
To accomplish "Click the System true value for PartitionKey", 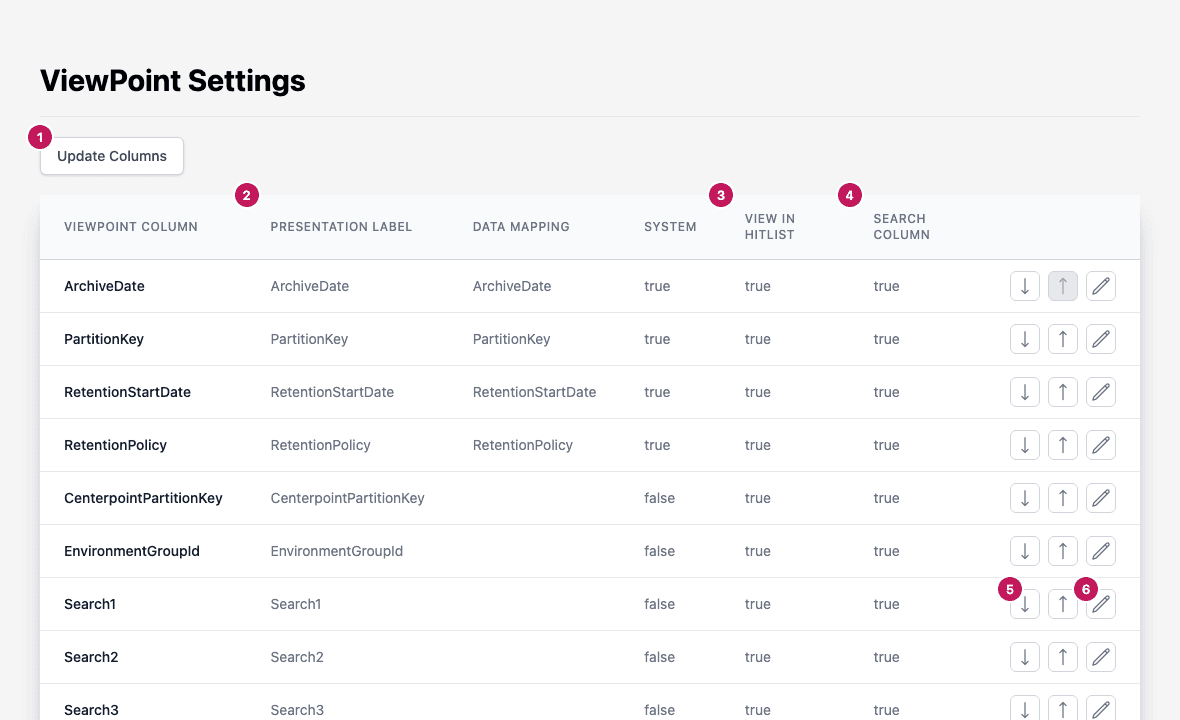I will tap(657, 339).
